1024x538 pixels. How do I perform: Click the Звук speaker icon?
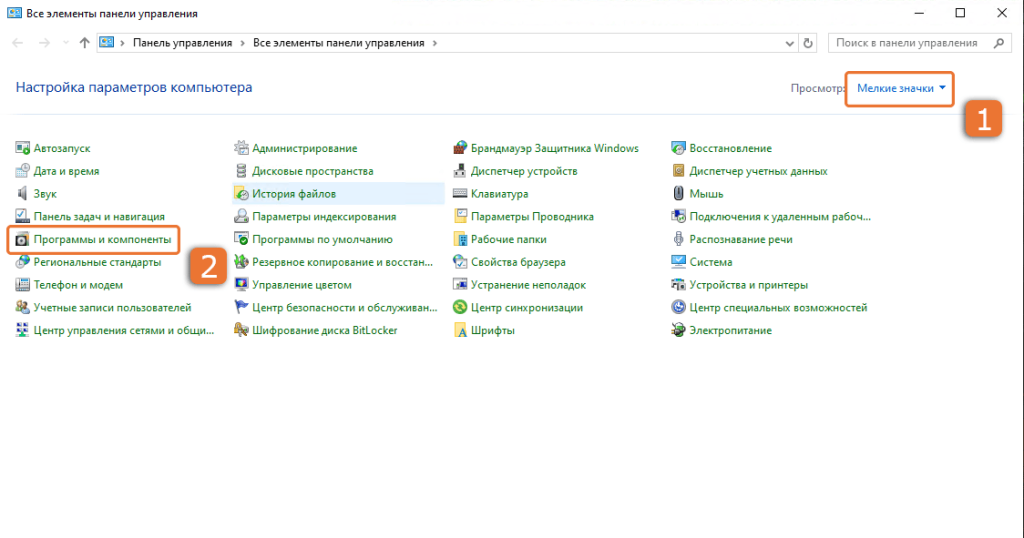[x=22, y=194]
